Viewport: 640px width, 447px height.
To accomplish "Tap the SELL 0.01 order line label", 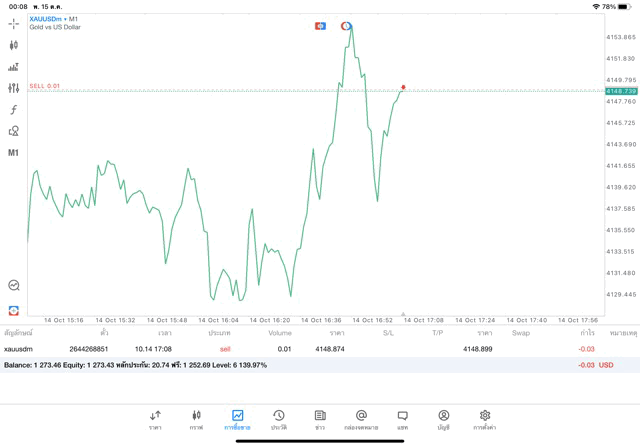I will tap(45, 86).
